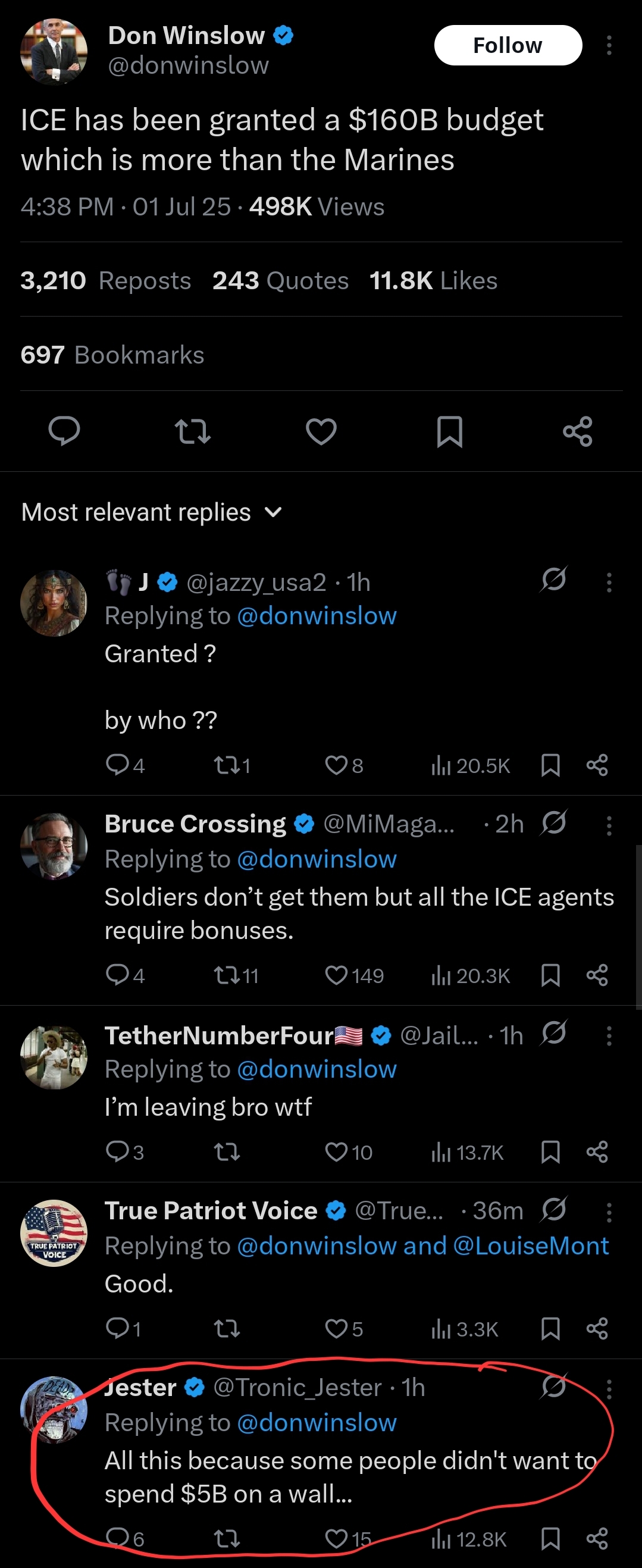
Task: Bookmark Don Winslow's main post
Action: pos(450,431)
